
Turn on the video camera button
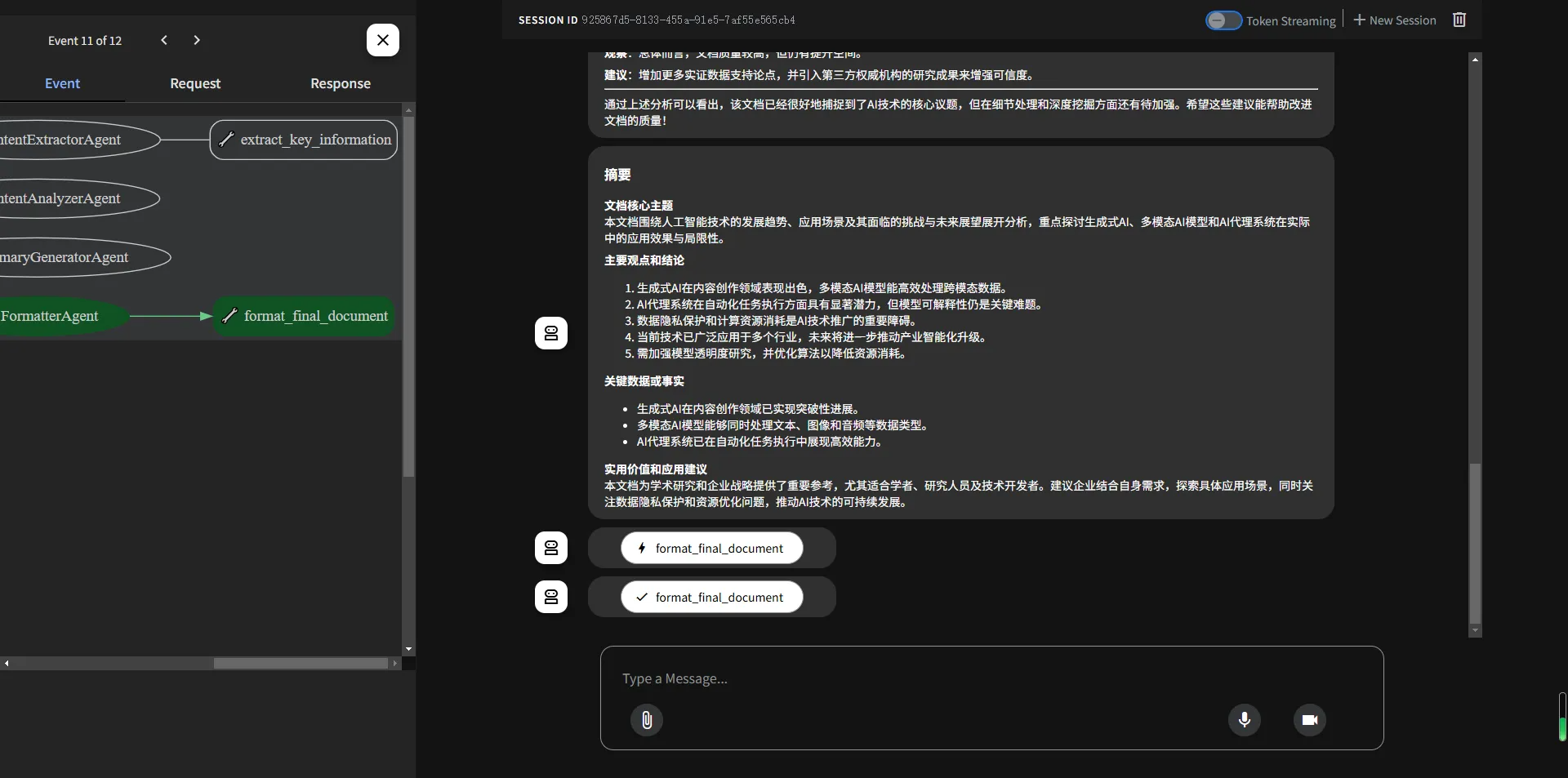pos(1310,720)
